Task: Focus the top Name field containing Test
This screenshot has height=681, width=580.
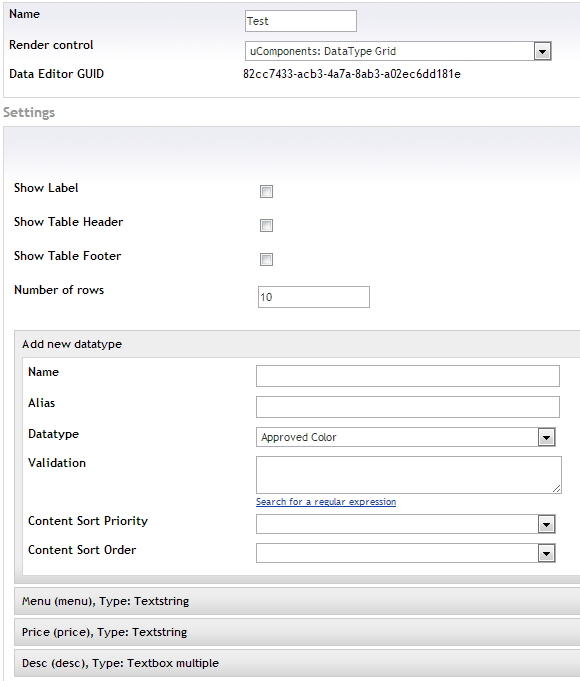Action: coord(301,21)
